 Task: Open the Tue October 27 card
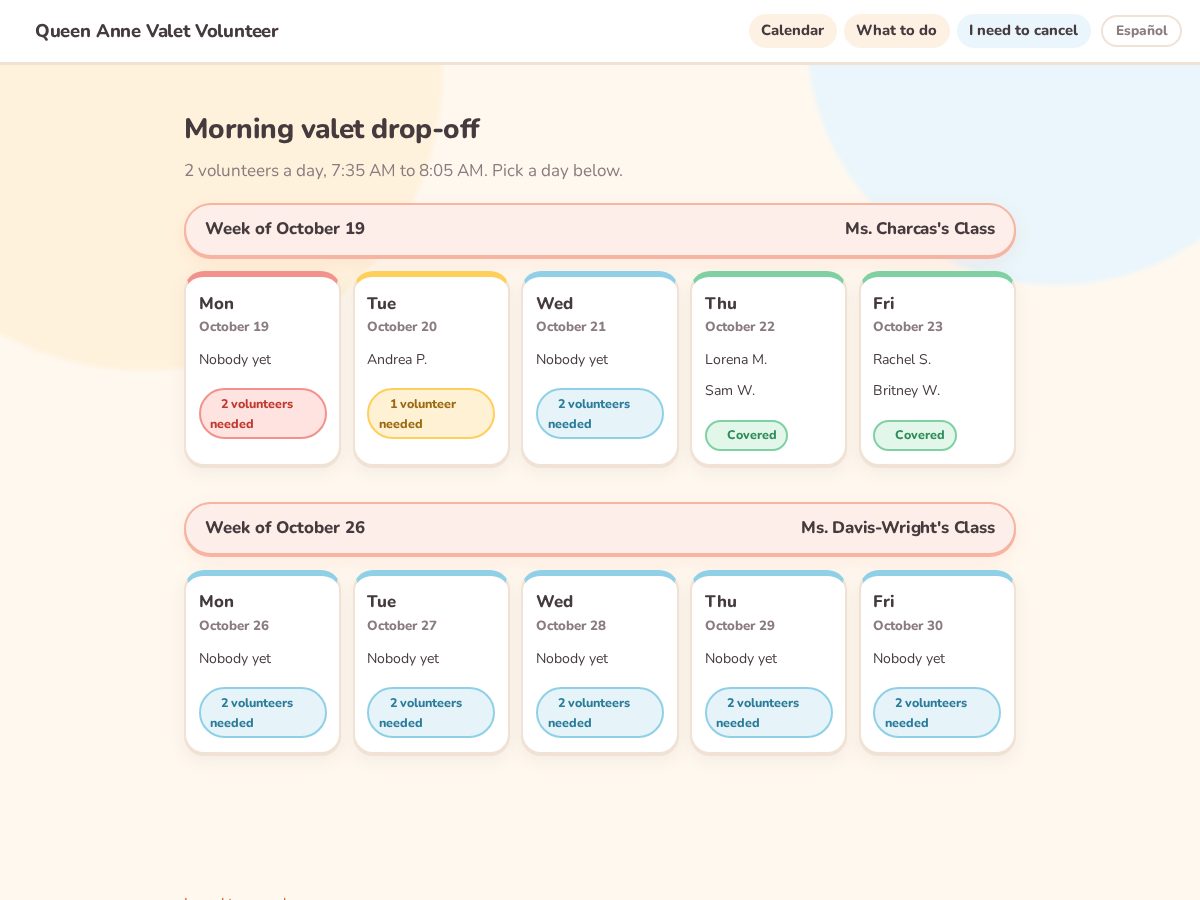(x=431, y=662)
